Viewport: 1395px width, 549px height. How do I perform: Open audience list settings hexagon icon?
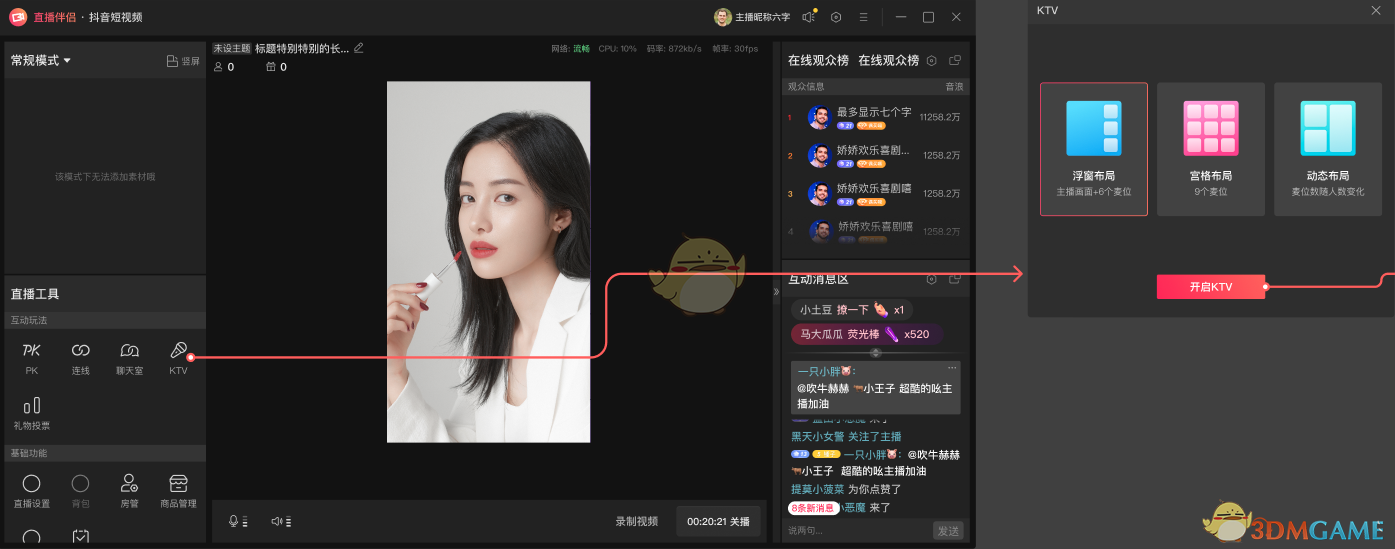[931, 61]
